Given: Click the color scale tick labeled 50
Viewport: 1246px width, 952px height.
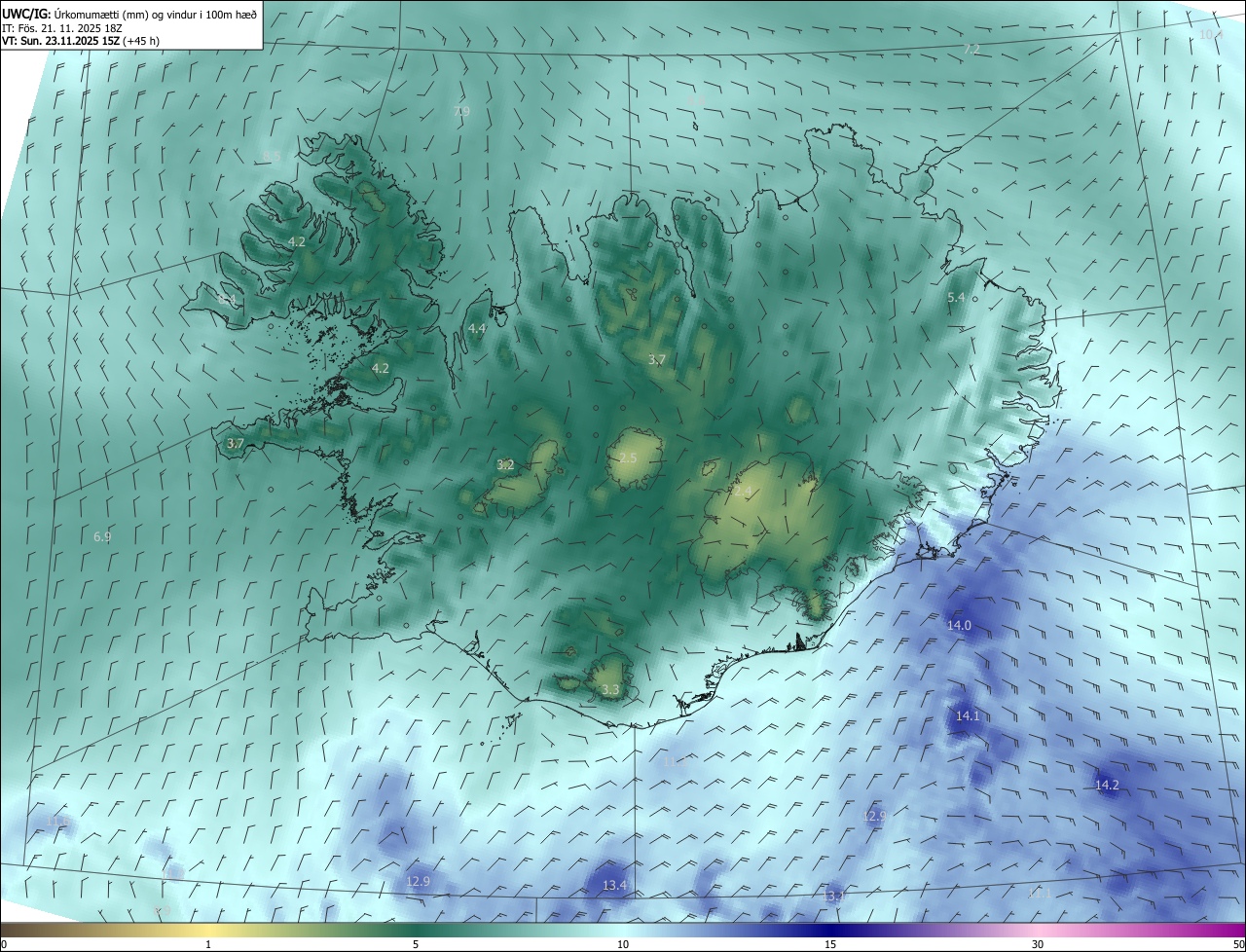Looking at the screenshot, I should tap(1238, 944).
